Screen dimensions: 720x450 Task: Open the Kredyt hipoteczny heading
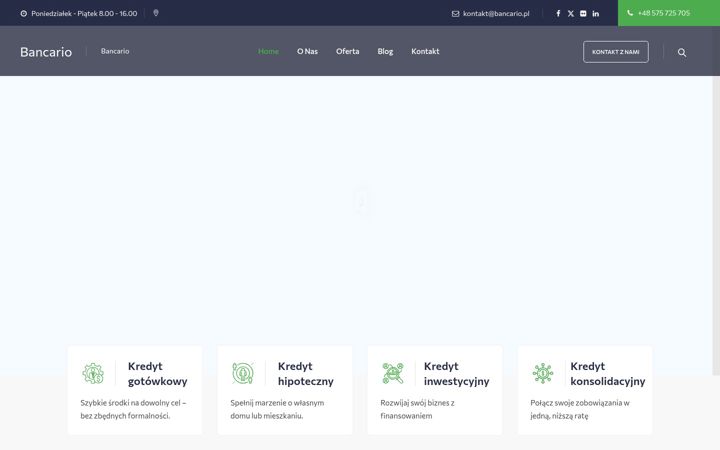tap(306, 374)
